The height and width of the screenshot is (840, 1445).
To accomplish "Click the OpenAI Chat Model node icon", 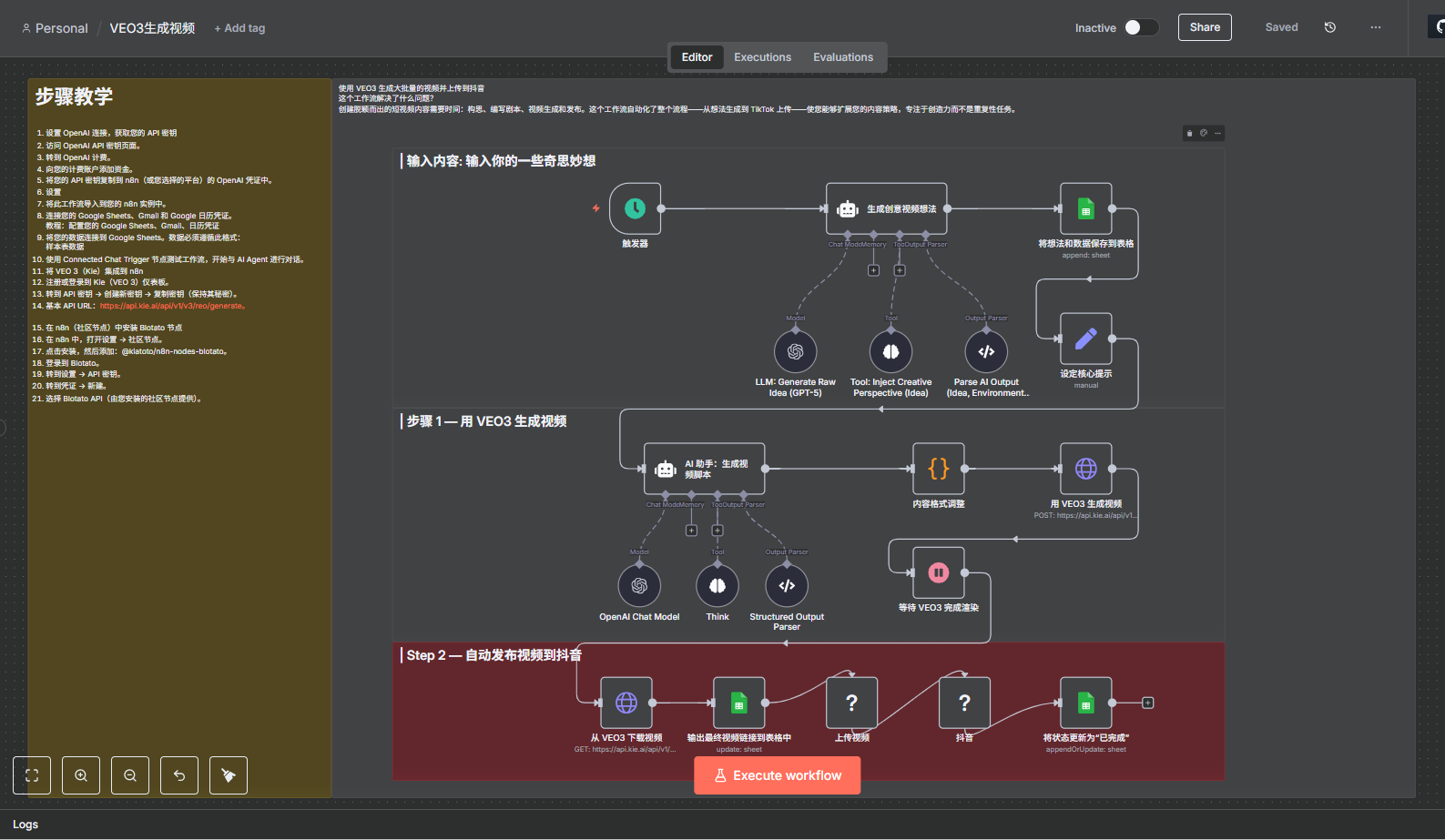I will [x=639, y=586].
